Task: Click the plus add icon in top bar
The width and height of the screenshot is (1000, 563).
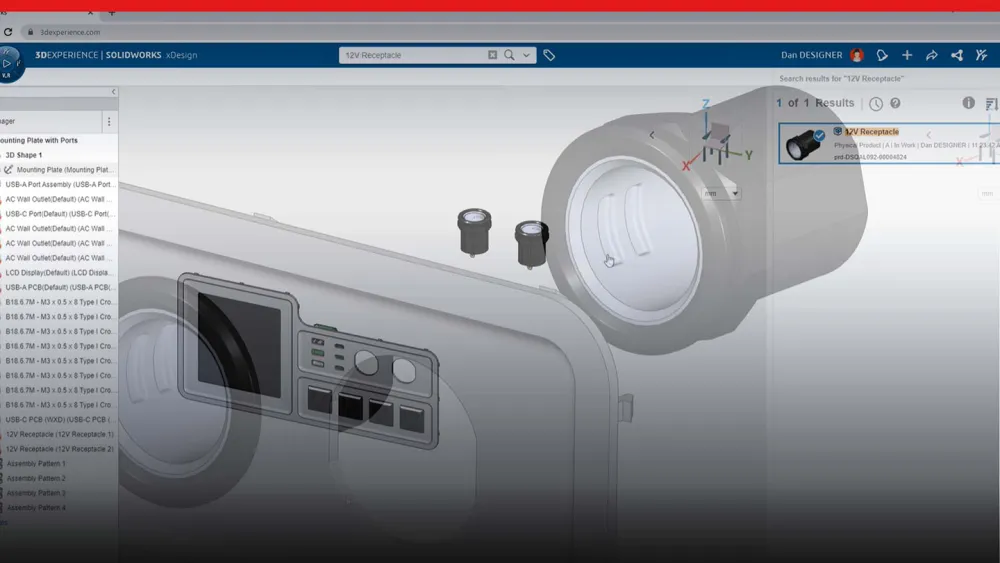Action: click(907, 55)
